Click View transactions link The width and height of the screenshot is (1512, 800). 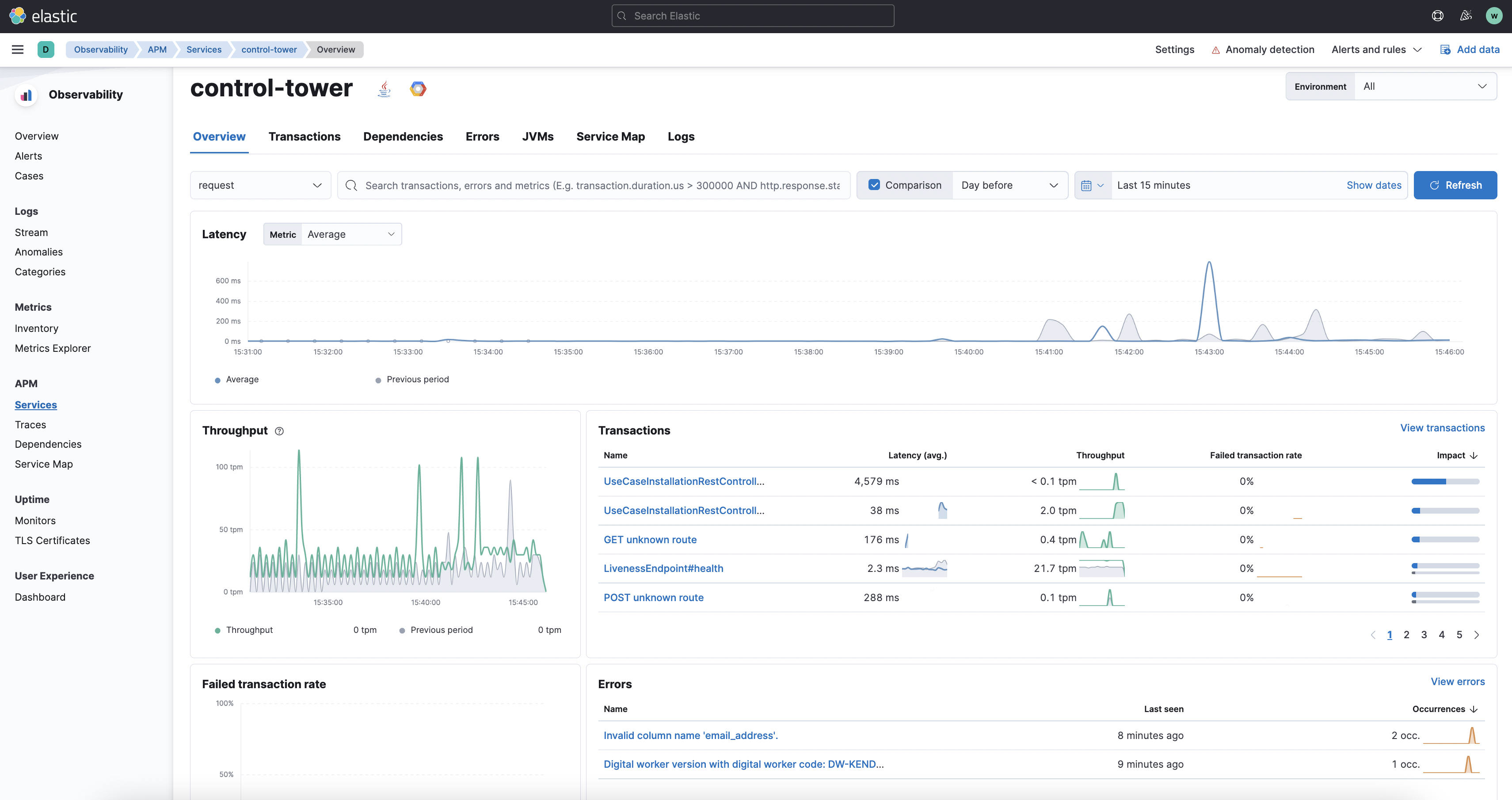[x=1442, y=428]
